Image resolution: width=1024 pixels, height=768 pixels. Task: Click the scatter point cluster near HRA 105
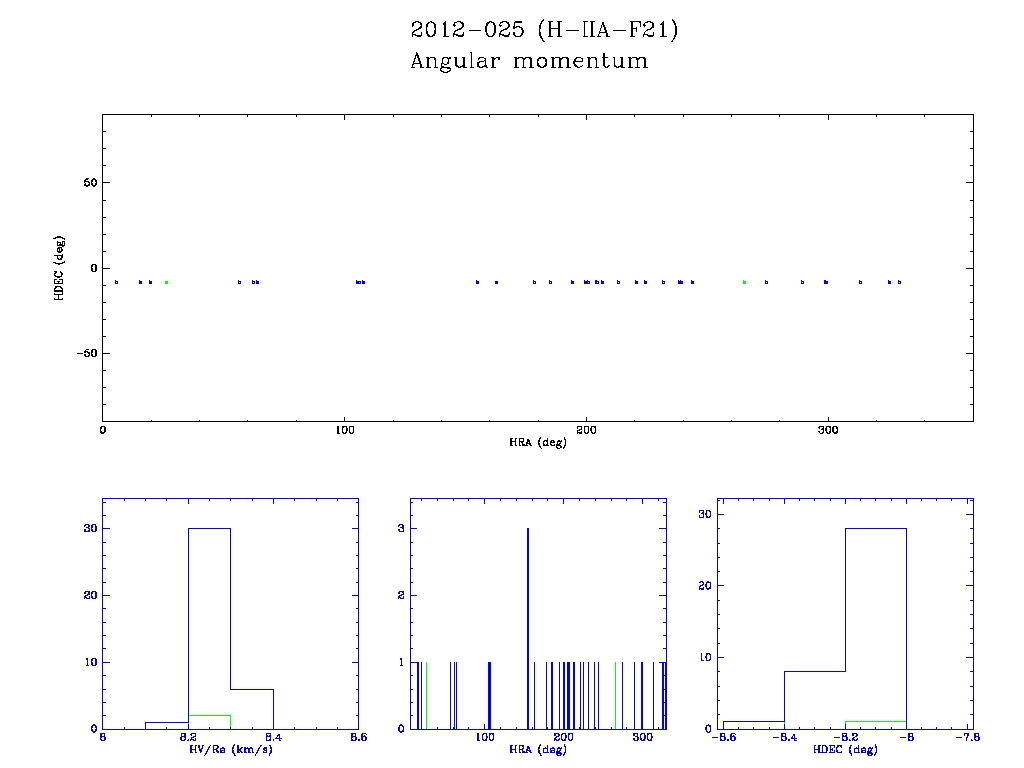point(360,282)
